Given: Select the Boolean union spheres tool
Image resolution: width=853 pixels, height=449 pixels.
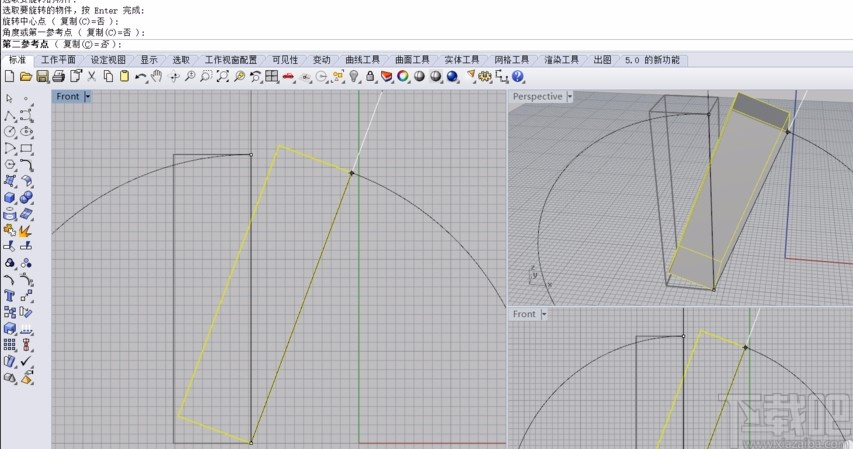Looking at the screenshot, I should click(x=26, y=197).
